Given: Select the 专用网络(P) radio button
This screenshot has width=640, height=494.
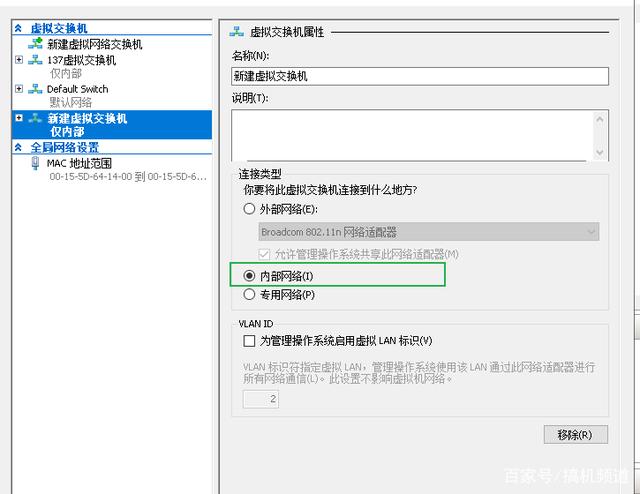Looking at the screenshot, I should (x=249, y=294).
